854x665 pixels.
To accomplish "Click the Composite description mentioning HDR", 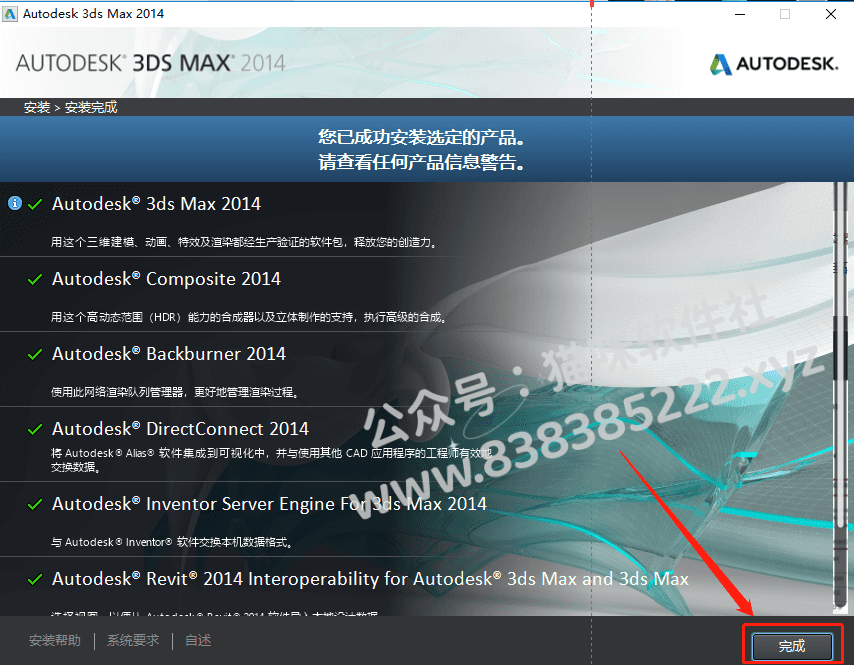I will [x=249, y=317].
